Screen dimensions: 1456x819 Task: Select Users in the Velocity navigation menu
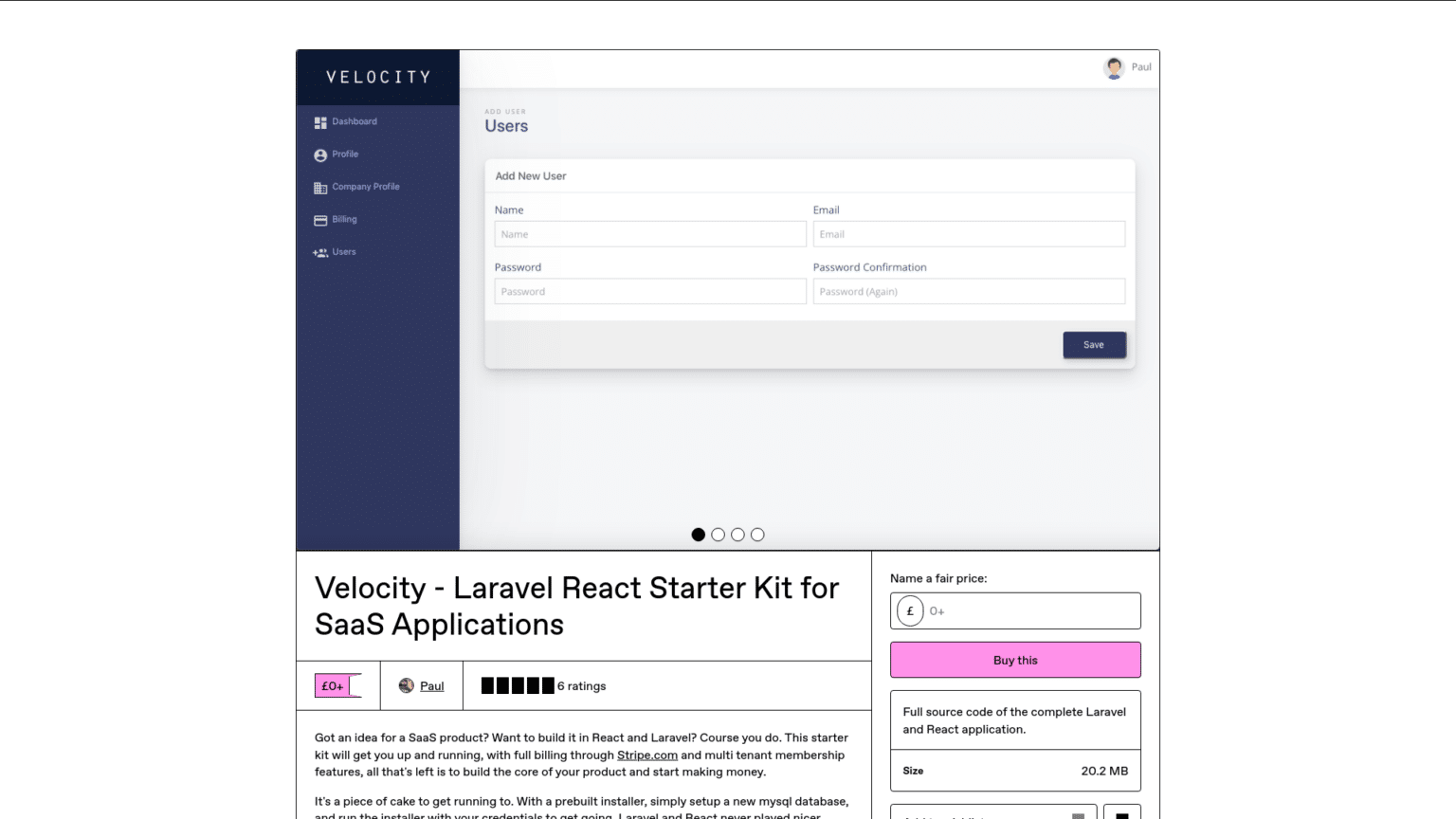click(345, 252)
